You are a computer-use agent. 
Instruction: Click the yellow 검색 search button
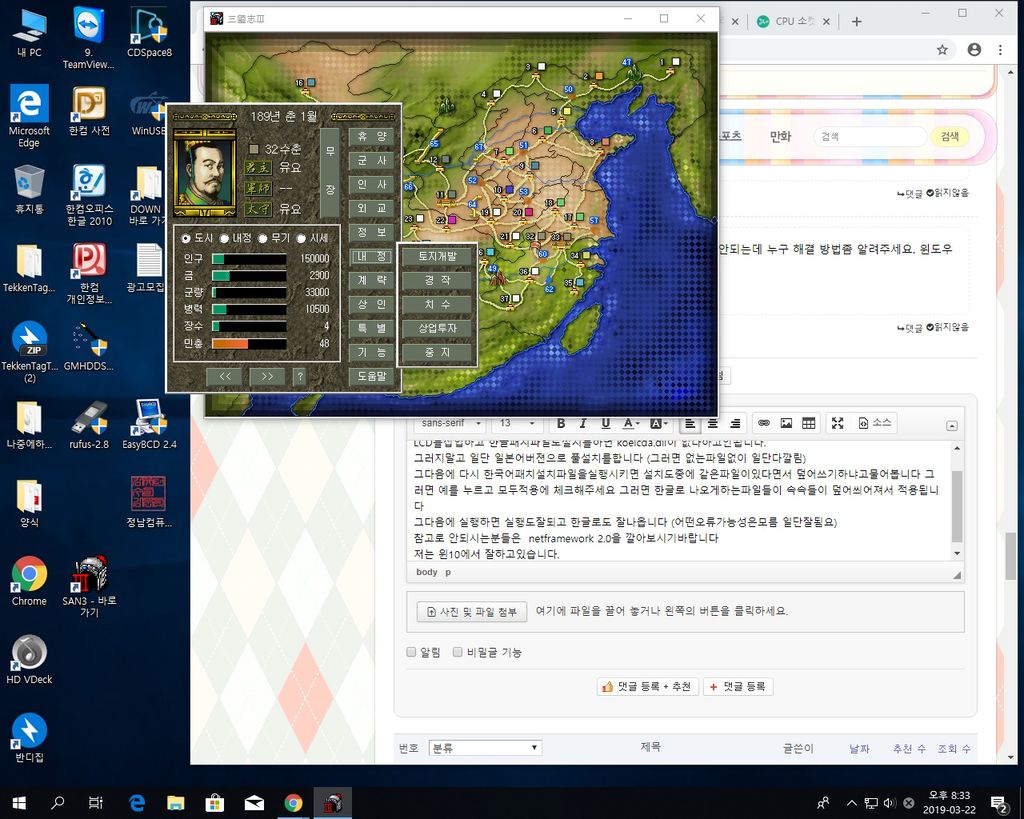tap(950, 136)
